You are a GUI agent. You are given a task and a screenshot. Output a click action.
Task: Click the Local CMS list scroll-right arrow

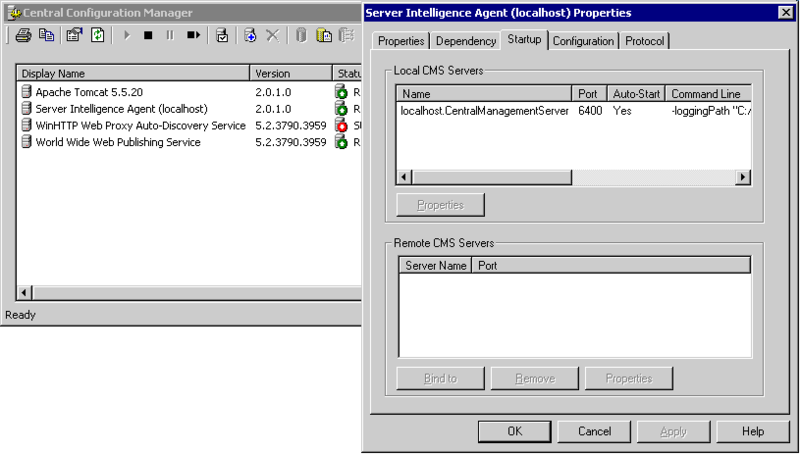point(743,177)
